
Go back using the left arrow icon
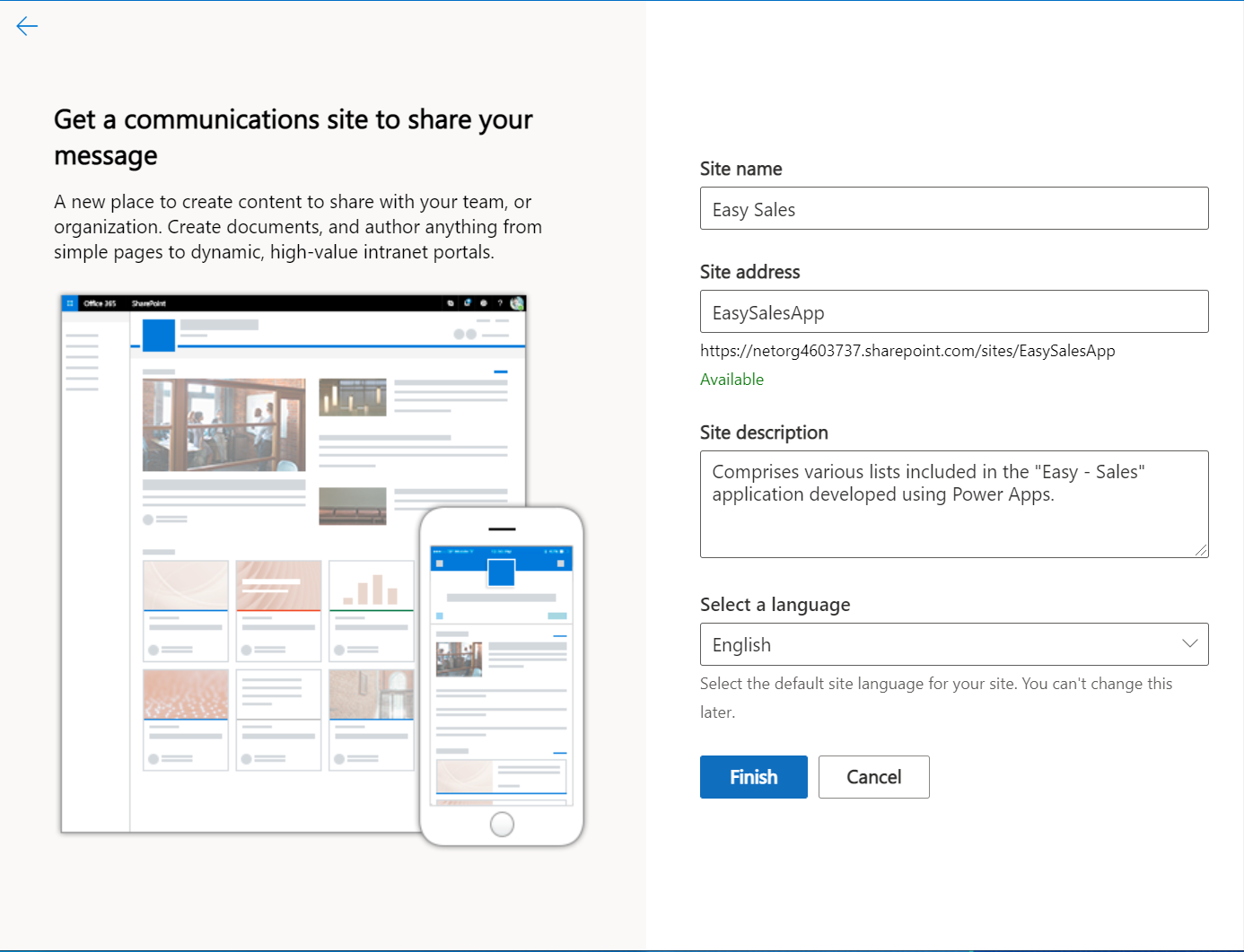click(27, 26)
